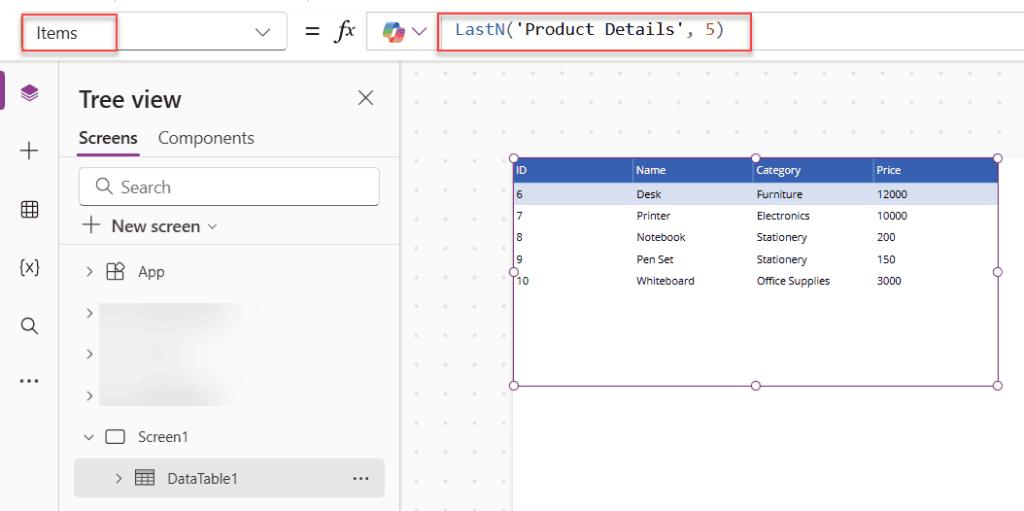Viewport: 1024px width, 511px height.
Task: Click the Furniture category cell
Action: (x=780, y=194)
